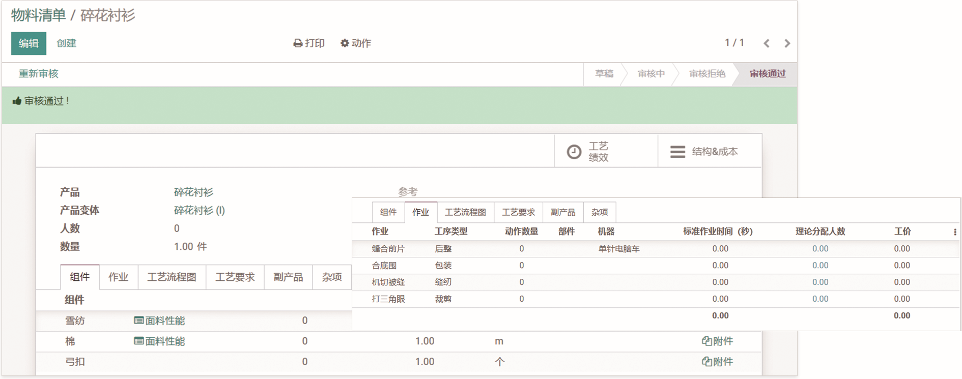Go to previous record arrow

766,44
